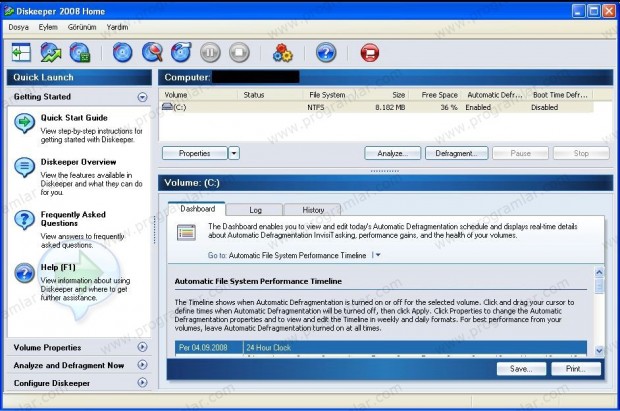Open the Go to section dropdown arrow
The image size is (620, 411).
point(378,255)
